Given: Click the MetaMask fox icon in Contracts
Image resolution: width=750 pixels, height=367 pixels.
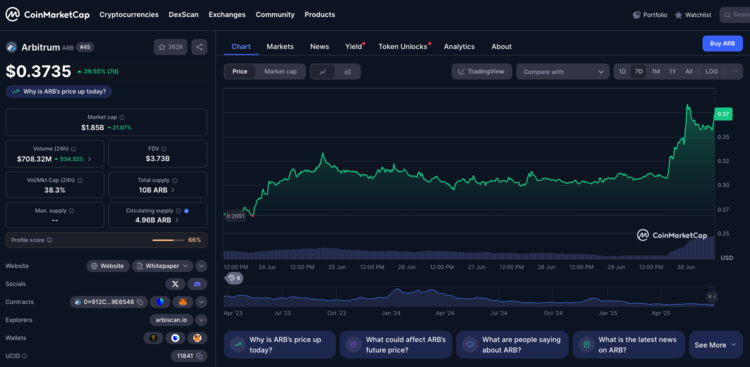Looking at the screenshot, I should [x=183, y=302].
